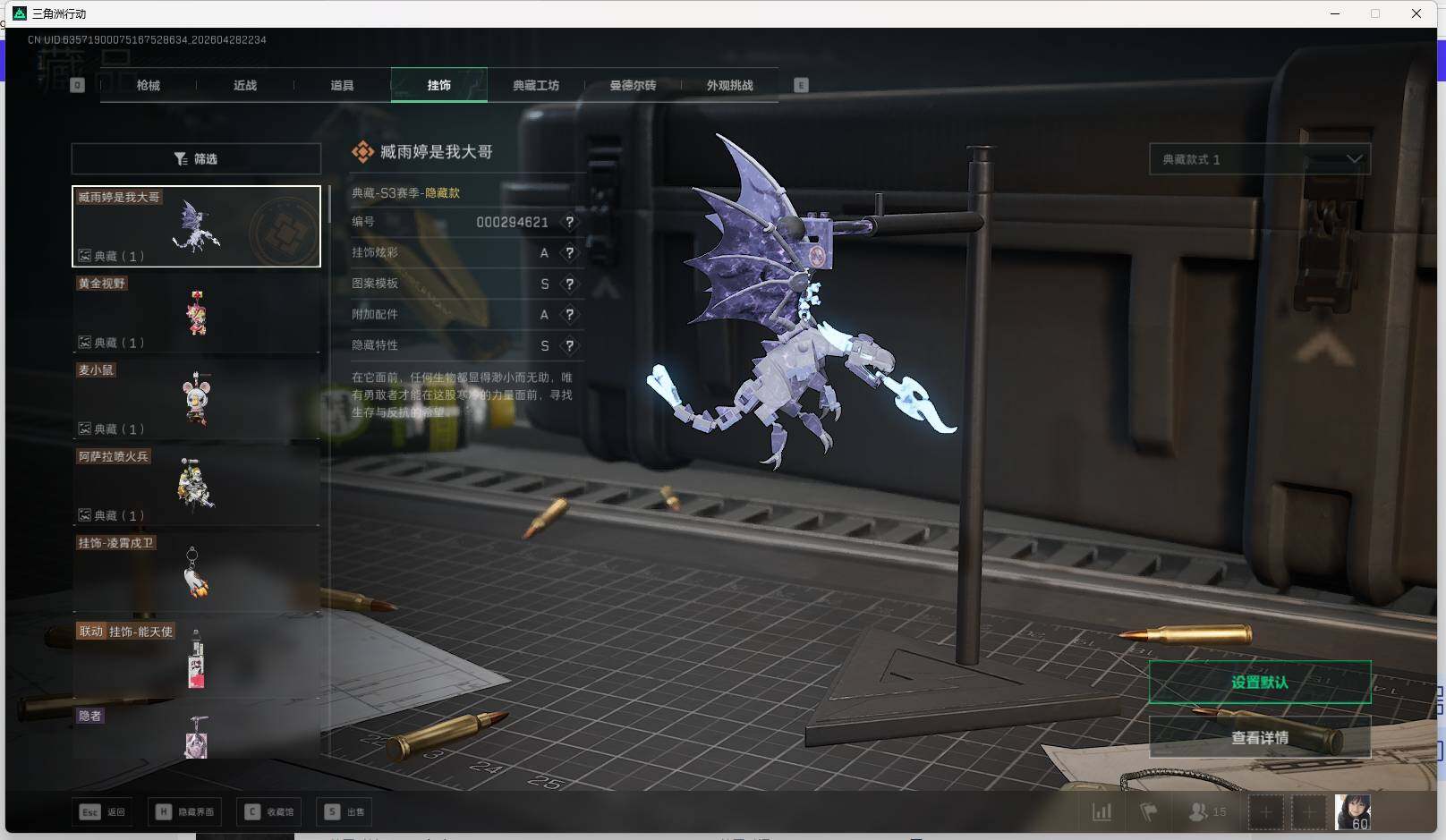Image resolution: width=1446 pixels, height=840 pixels.
Task: Open the statistics bar chart icon
Action: pos(1102,812)
